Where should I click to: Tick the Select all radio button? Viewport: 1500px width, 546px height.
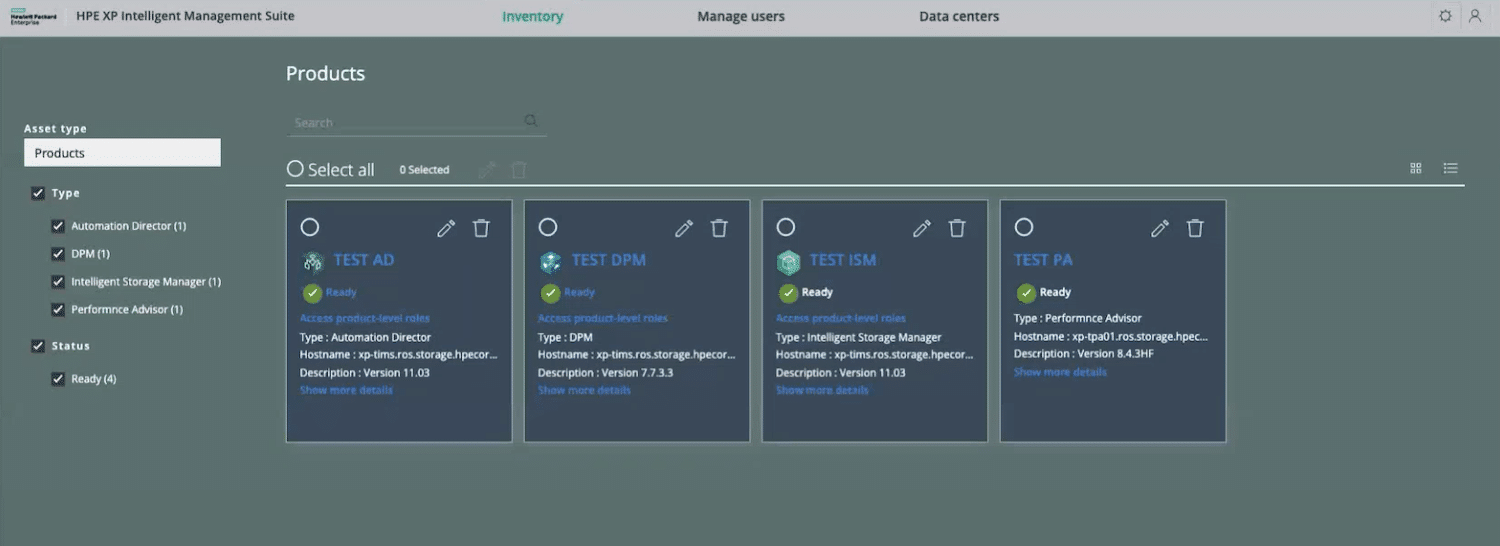(295, 169)
